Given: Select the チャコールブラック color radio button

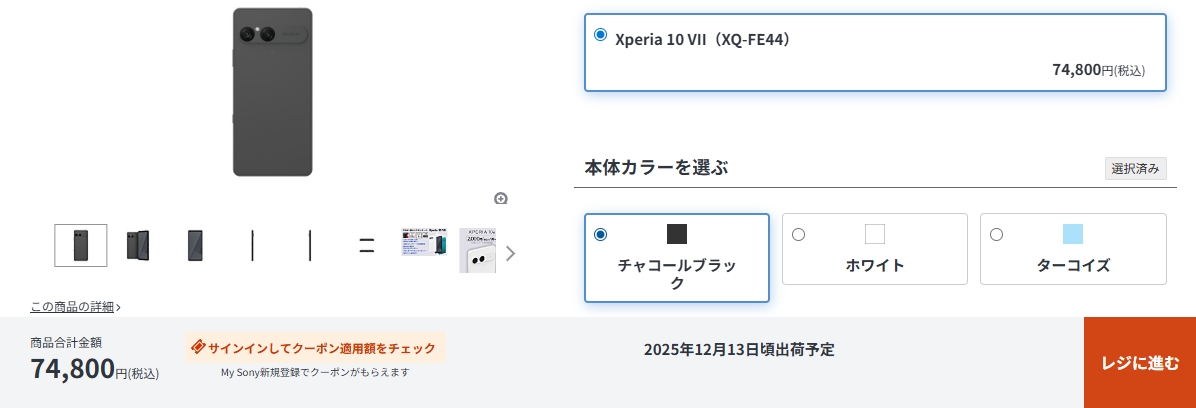Looking at the screenshot, I should click(600, 235).
